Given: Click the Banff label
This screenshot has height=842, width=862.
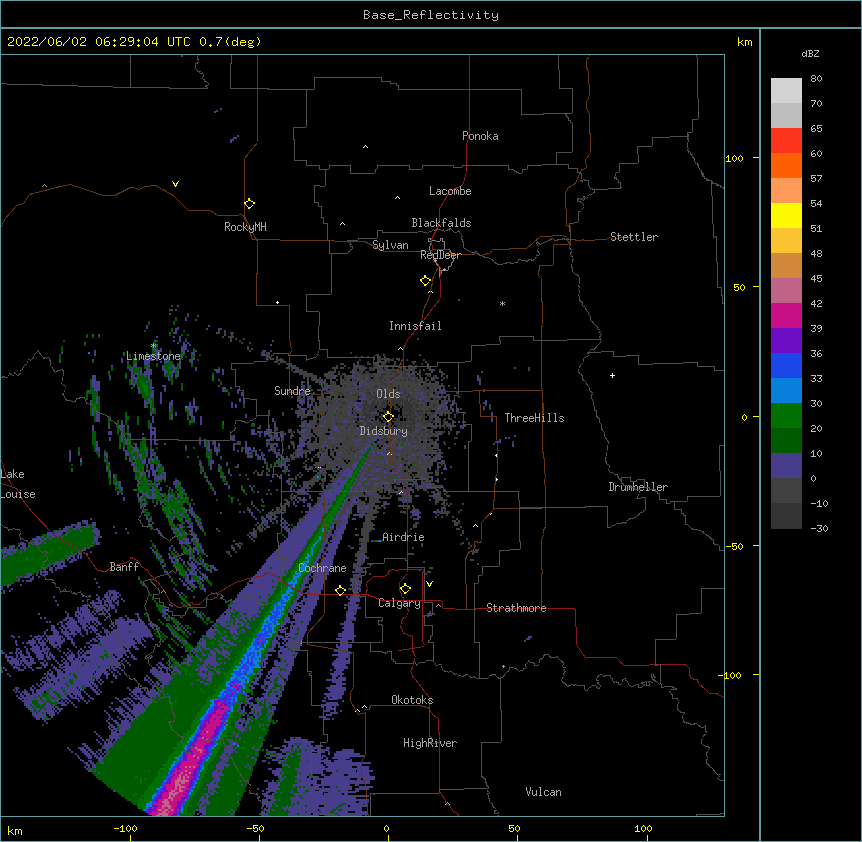Looking at the screenshot, I should tap(124, 567).
